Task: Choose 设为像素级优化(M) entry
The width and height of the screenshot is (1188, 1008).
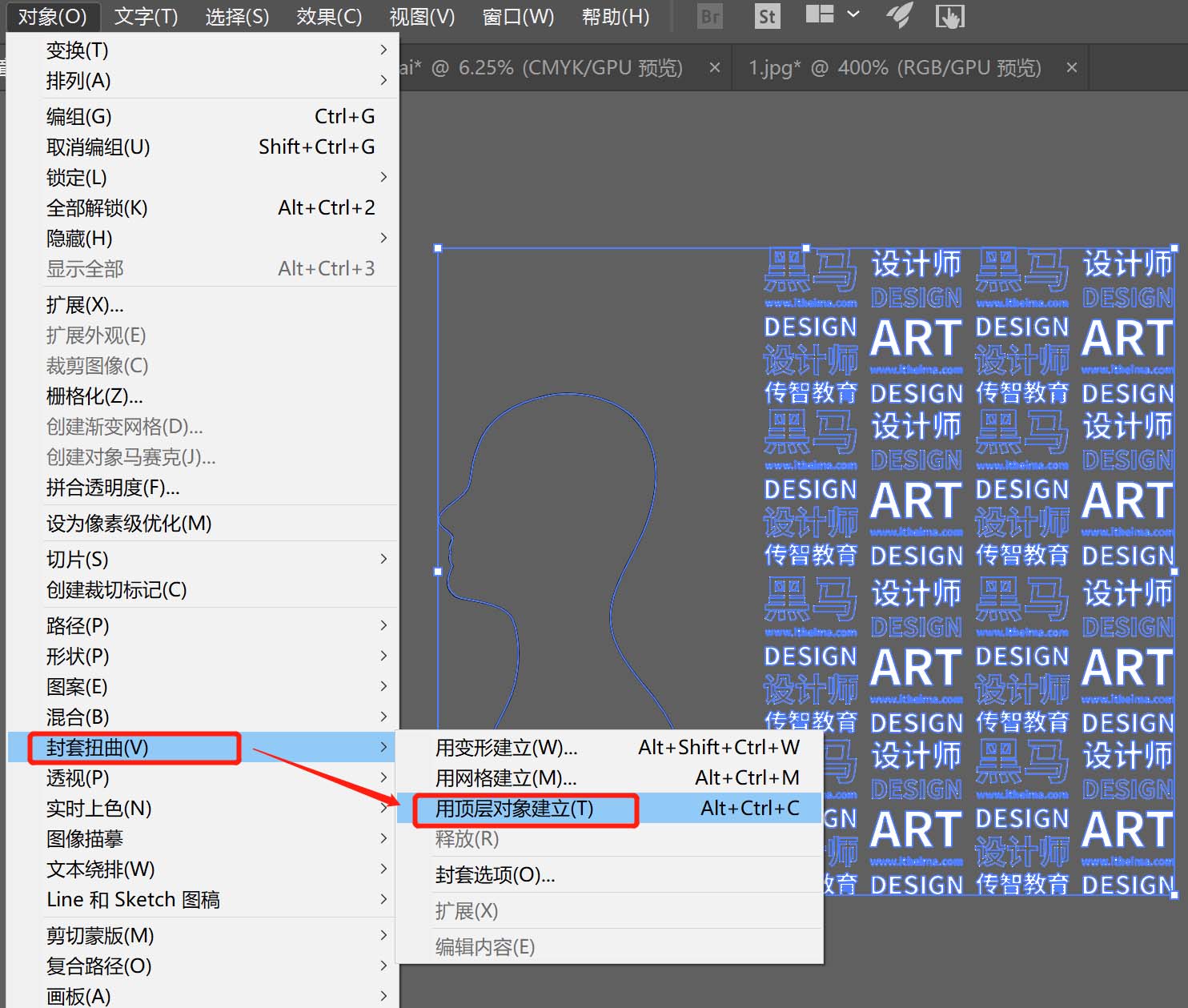Action: coord(203,523)
